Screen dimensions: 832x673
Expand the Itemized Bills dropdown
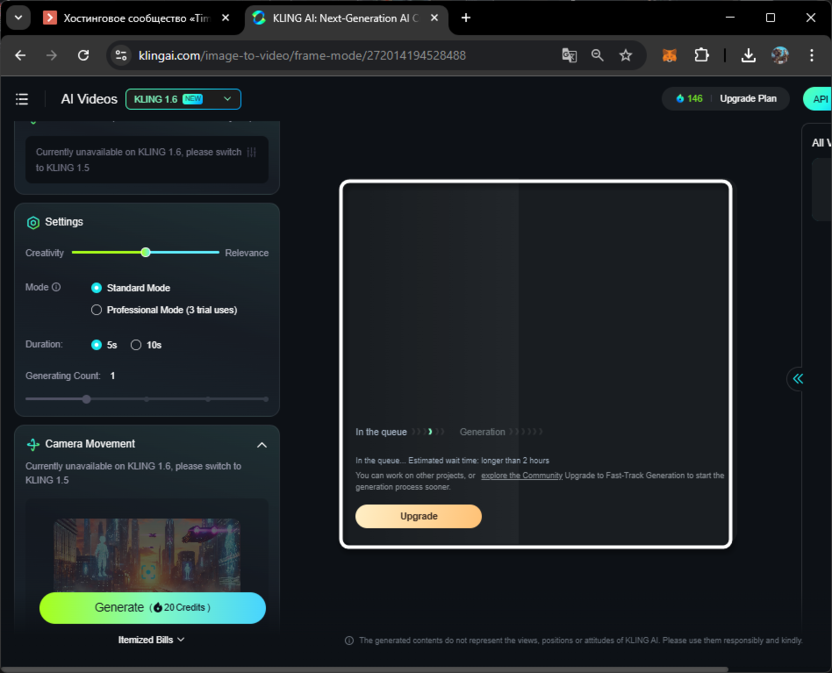click(x=151, y=640)
